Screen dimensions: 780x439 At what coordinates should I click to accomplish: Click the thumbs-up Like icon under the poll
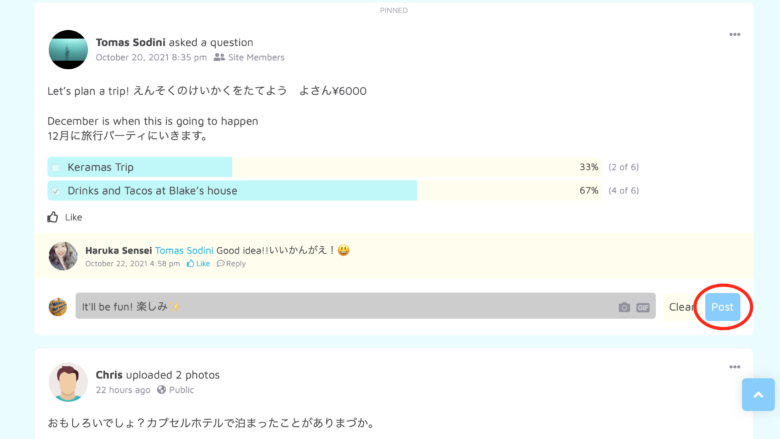[53, 217]
